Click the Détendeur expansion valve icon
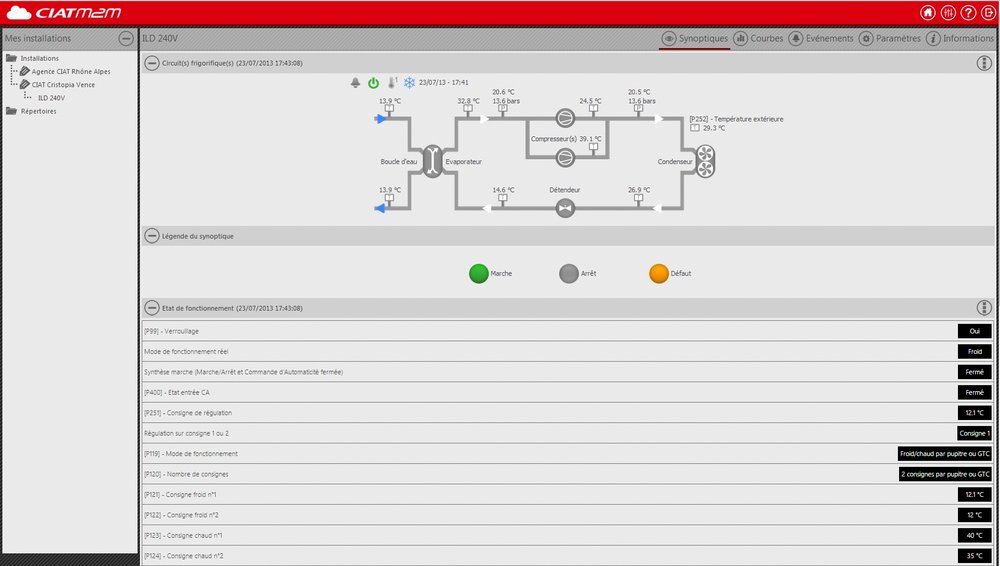 click(x=565, y=208)
